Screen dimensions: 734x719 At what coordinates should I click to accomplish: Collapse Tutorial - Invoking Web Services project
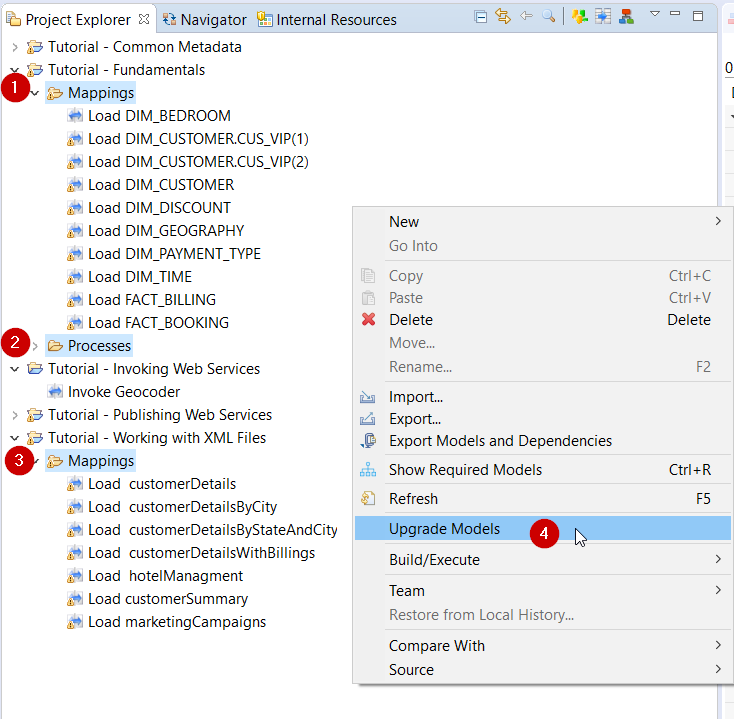15,369
